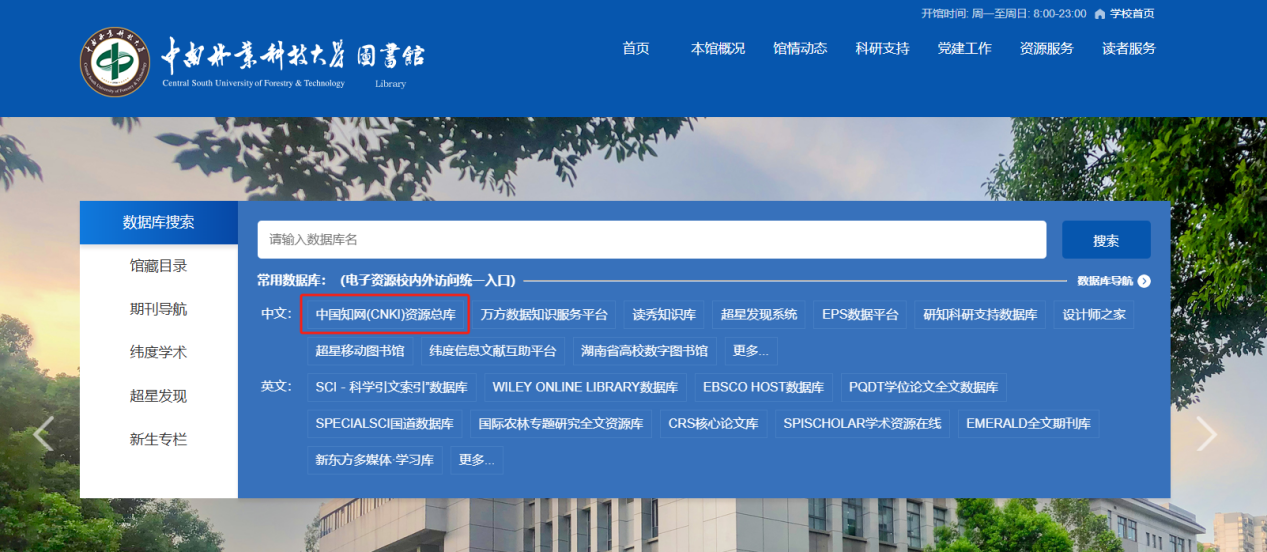Open the 资源服务 navigation menu

click(1046, 49)
